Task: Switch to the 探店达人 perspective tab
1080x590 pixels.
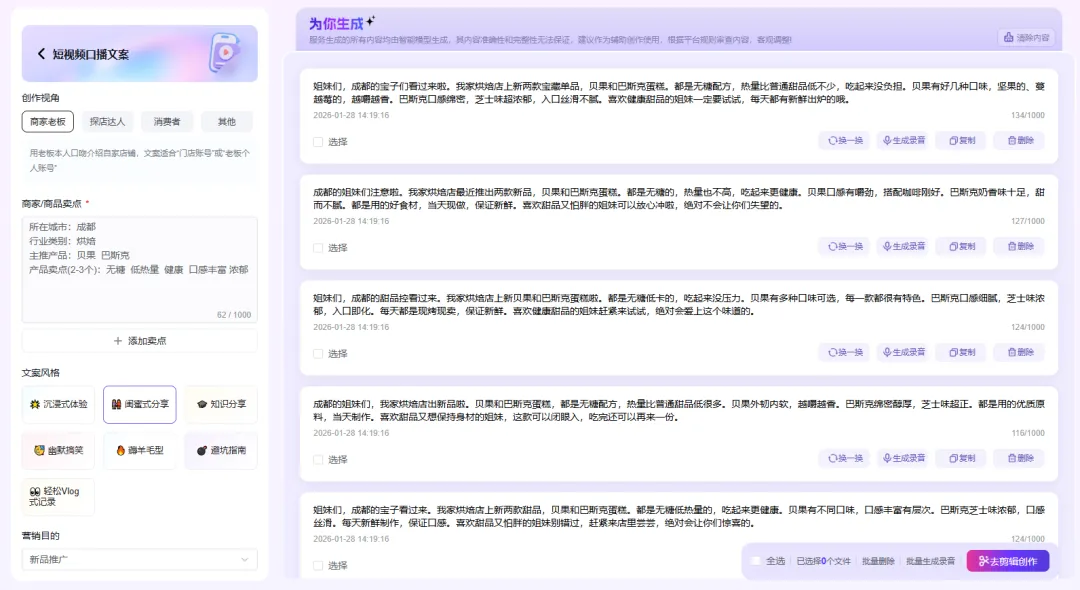Action: pyautogui.click(x=107, y=121)
